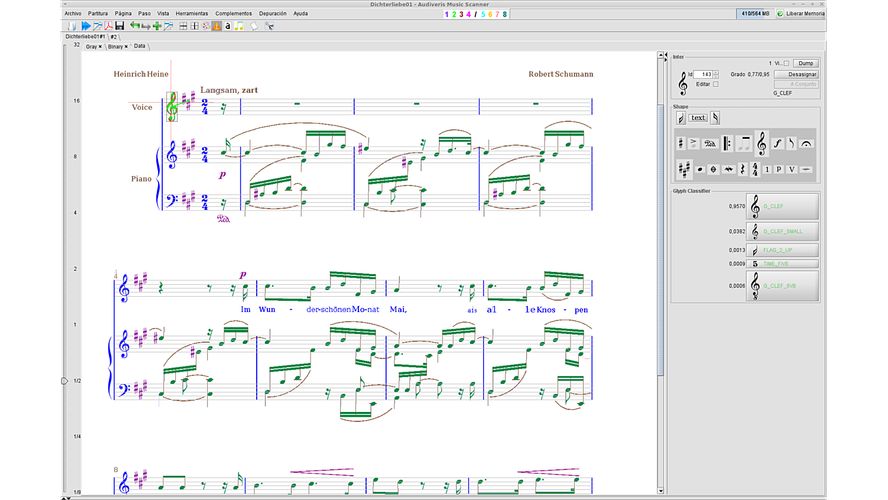This screenshot has height=500, width=888.
Task: Open the Vista menu
Action: [x=163, y=13]
